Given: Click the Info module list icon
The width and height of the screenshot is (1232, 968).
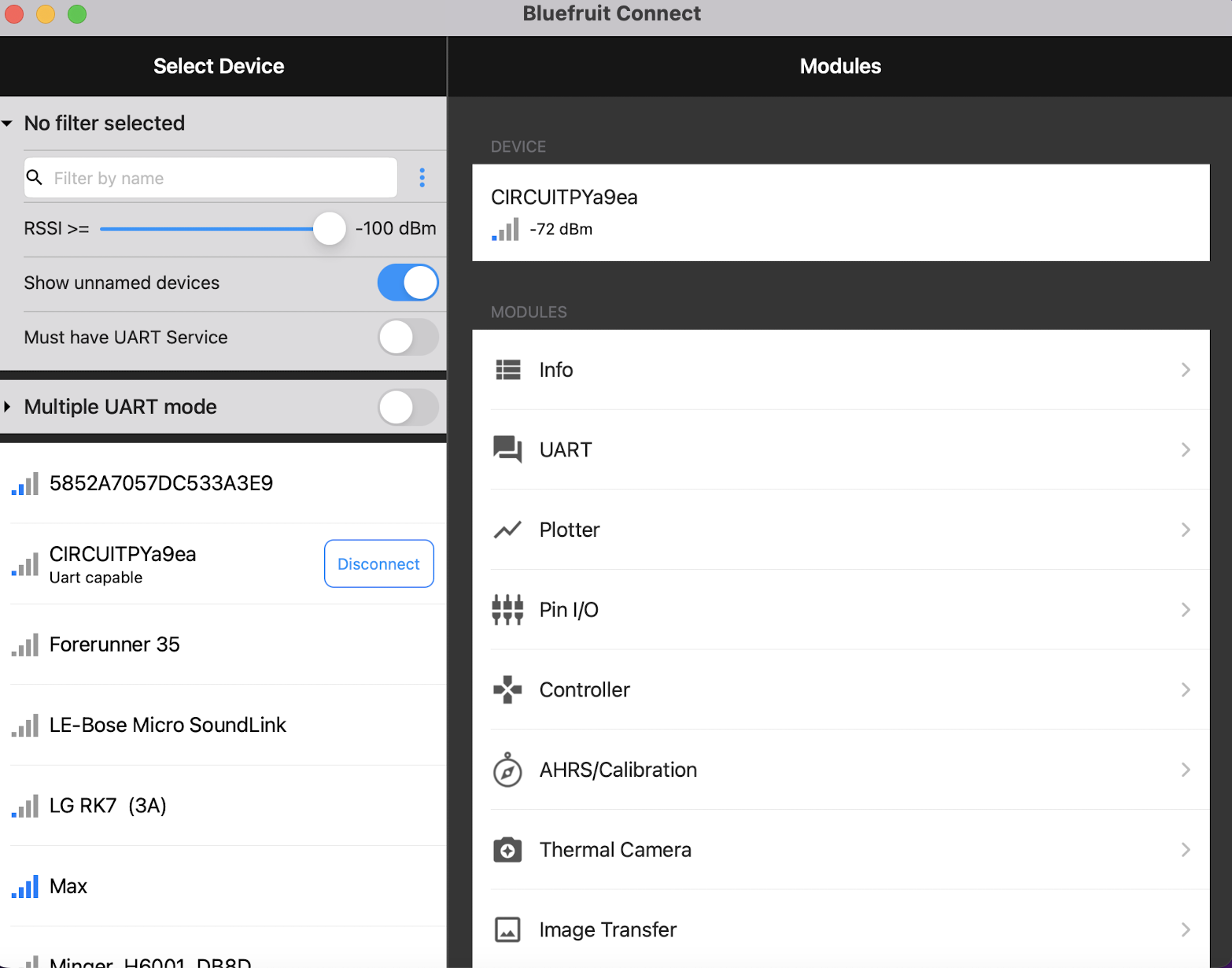Looking at the screenshot, I should pos(508,370).
